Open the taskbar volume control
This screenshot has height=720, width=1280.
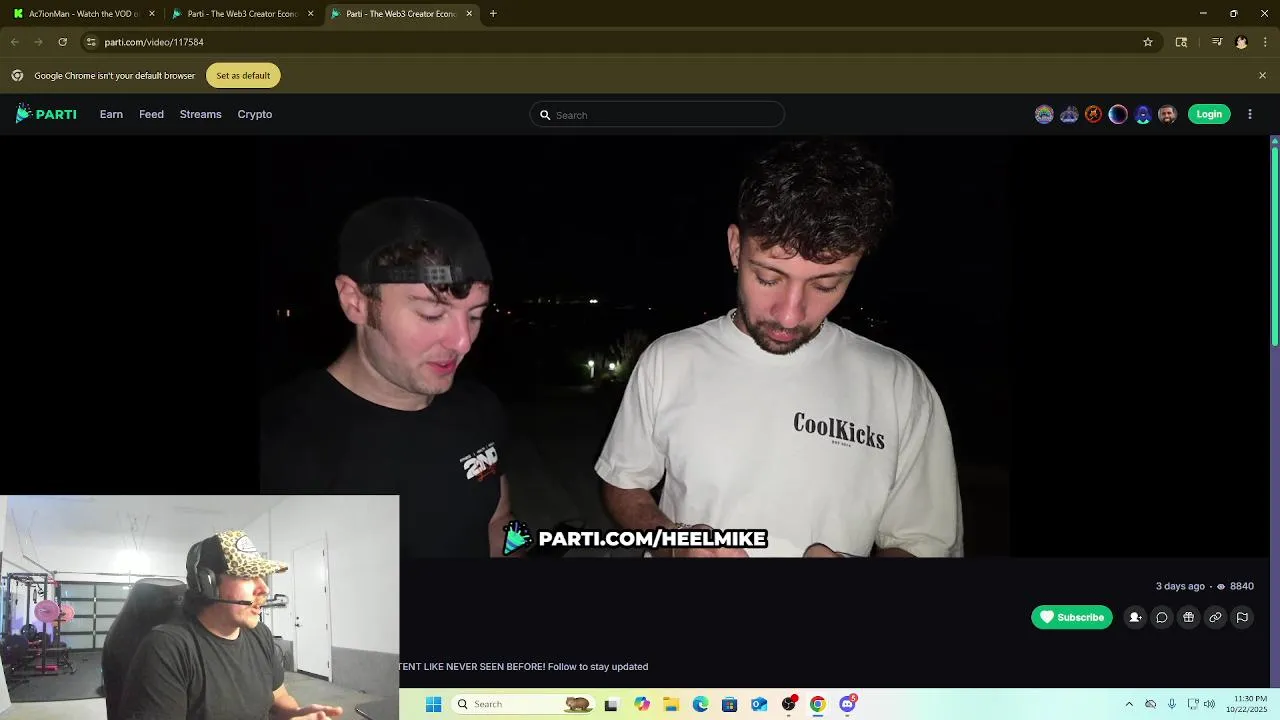pos(1209,704)
